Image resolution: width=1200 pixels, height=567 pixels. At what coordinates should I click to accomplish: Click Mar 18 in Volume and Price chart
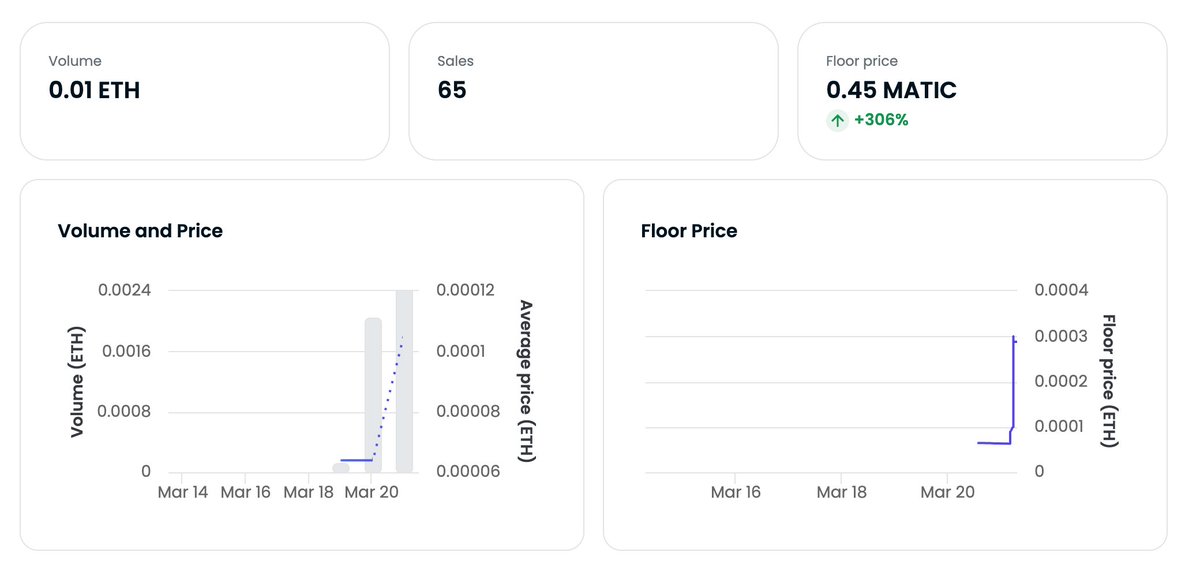pyautogui.click(x=309, y=492)
